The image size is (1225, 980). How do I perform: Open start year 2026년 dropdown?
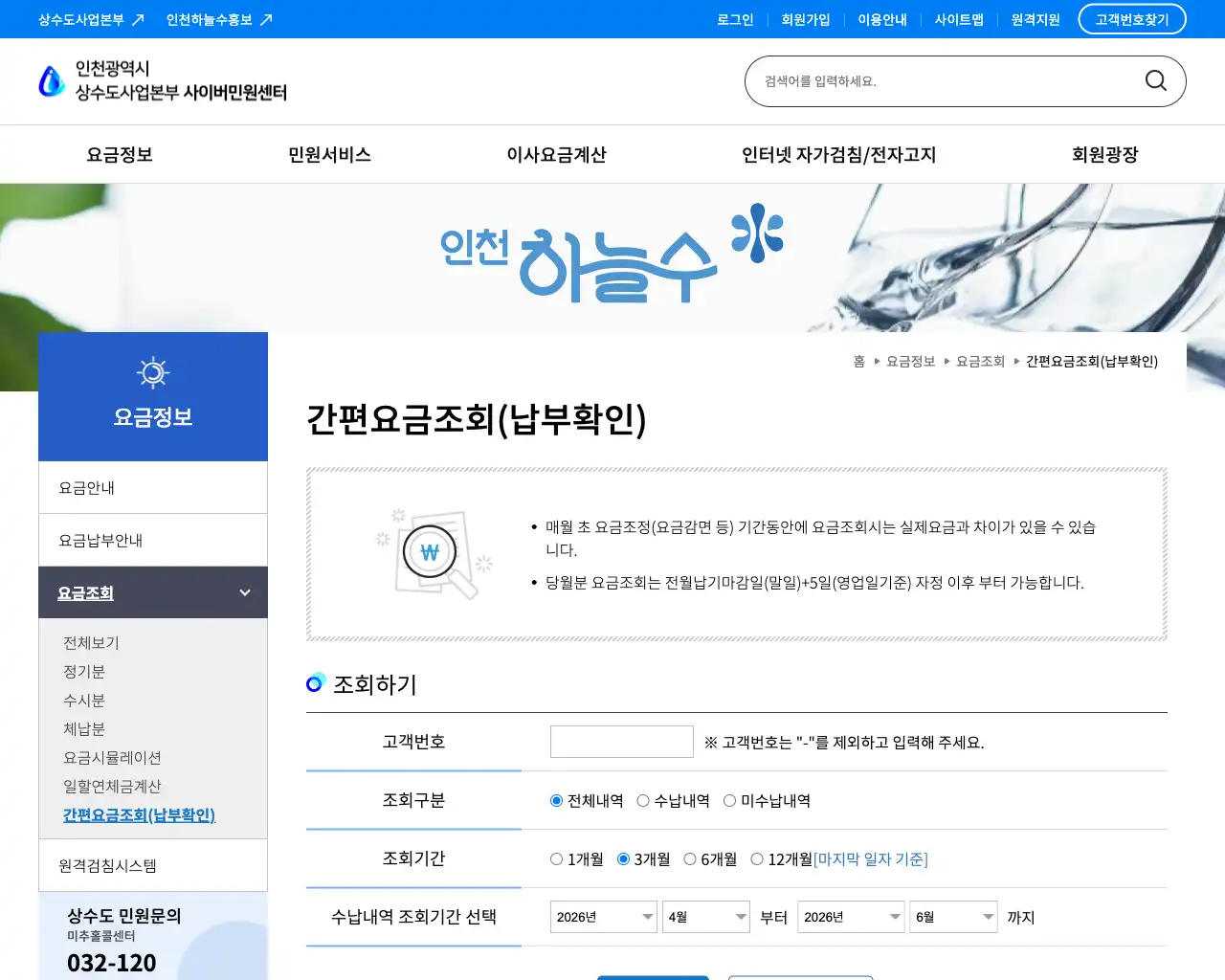(x=604, y=917)
